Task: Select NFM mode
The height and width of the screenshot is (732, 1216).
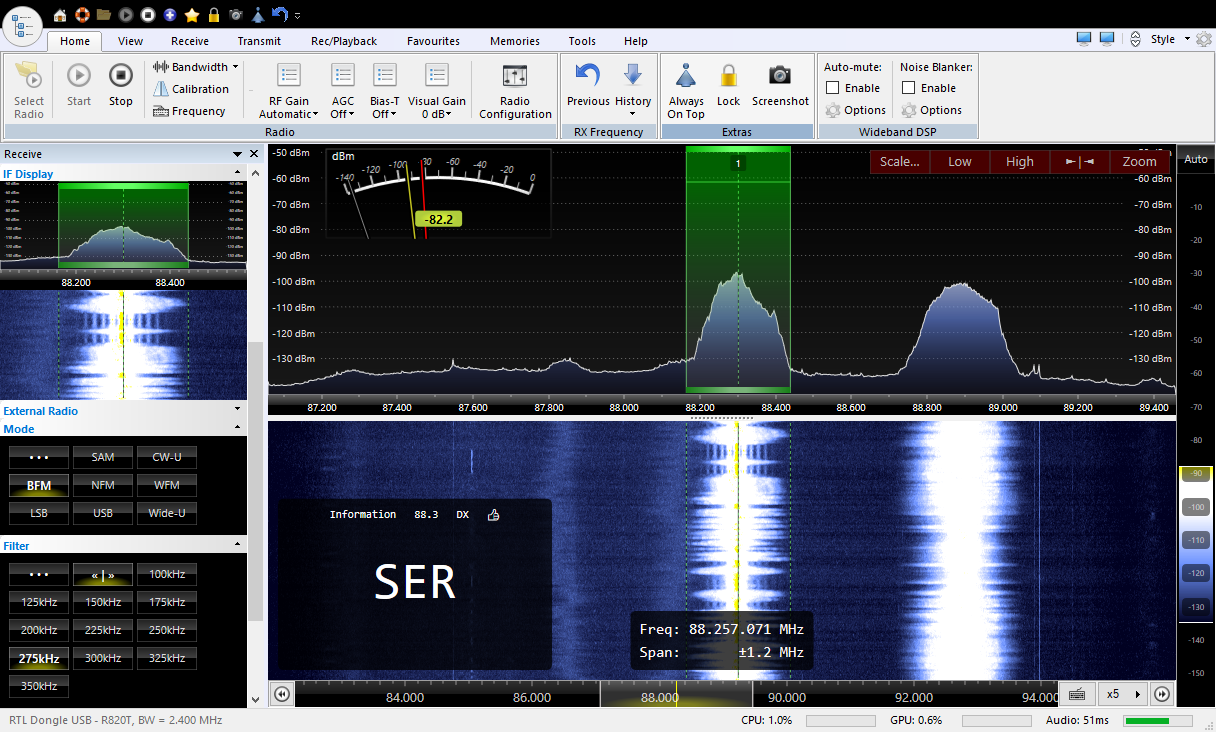Action: click(x=103, y=485)
